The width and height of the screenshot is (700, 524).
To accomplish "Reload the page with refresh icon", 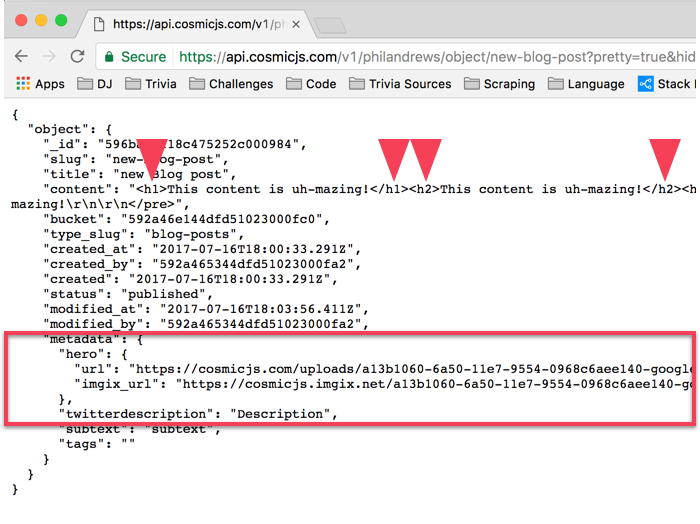I will (78, 56).
